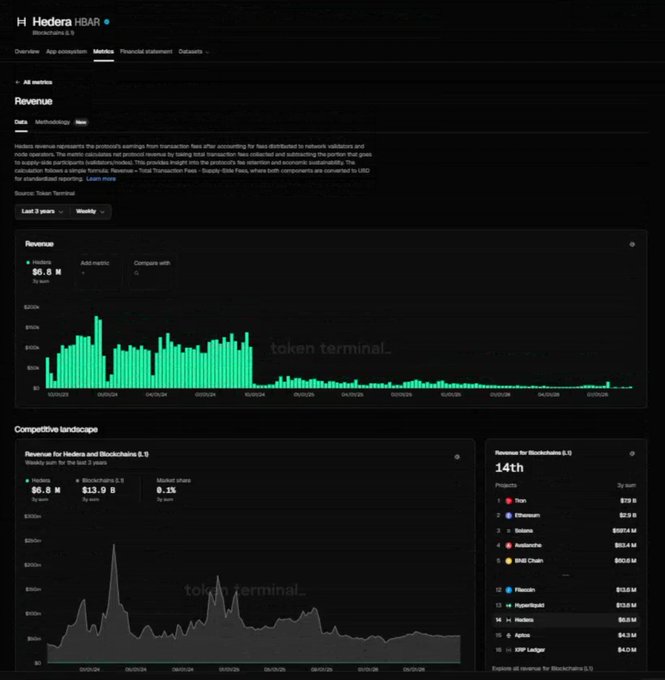Open the Last 3 years period dropdown
Image resolution: width=665 pixels, height=680 pixels.
click(42, 212)
